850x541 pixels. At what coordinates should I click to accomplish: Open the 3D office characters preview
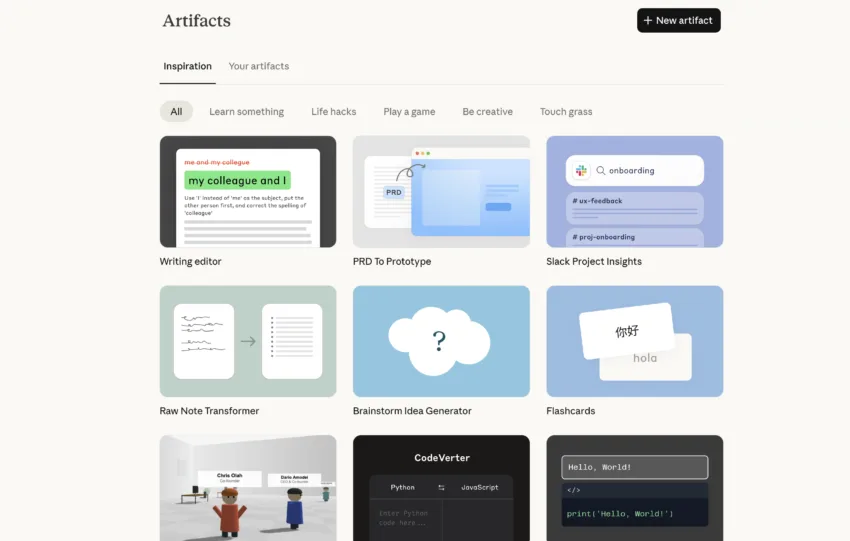pos(248,488)
